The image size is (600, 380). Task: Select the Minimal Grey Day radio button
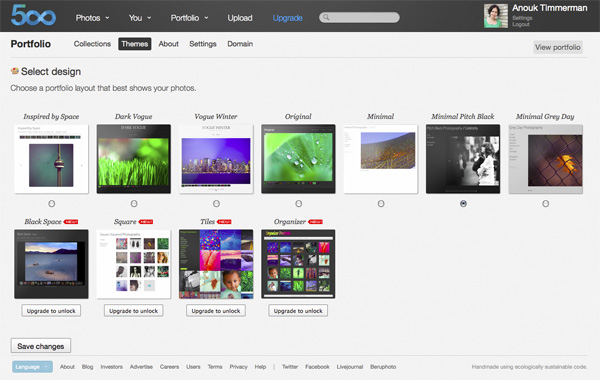click(545, 204)
